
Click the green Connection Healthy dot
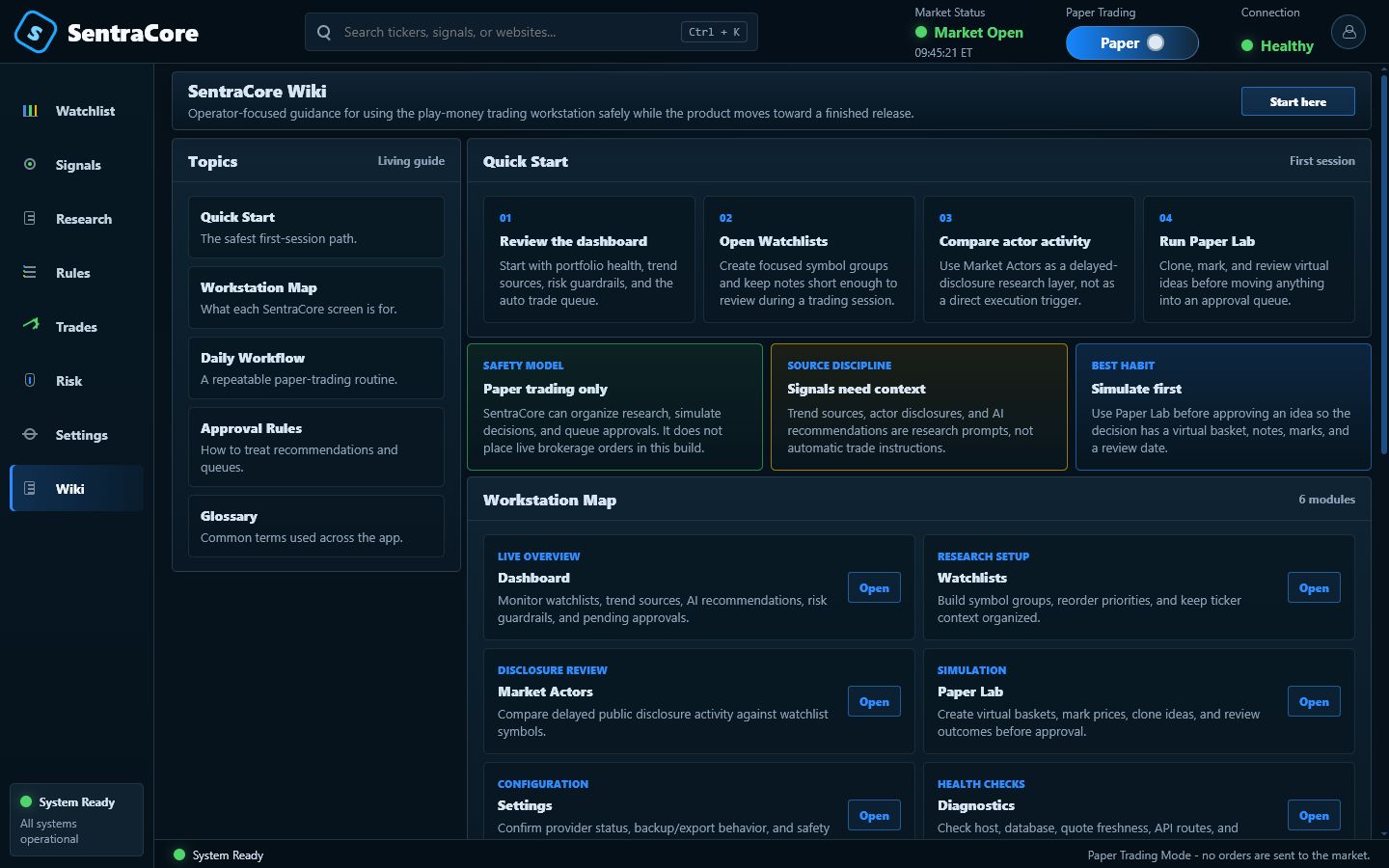pos(1247,45)
